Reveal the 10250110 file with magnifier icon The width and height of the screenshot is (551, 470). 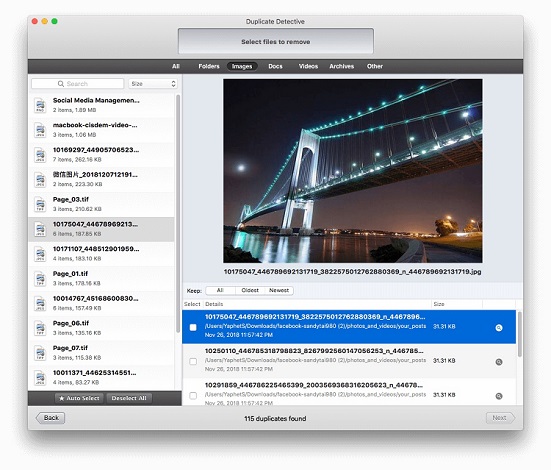tap(499, 362)
